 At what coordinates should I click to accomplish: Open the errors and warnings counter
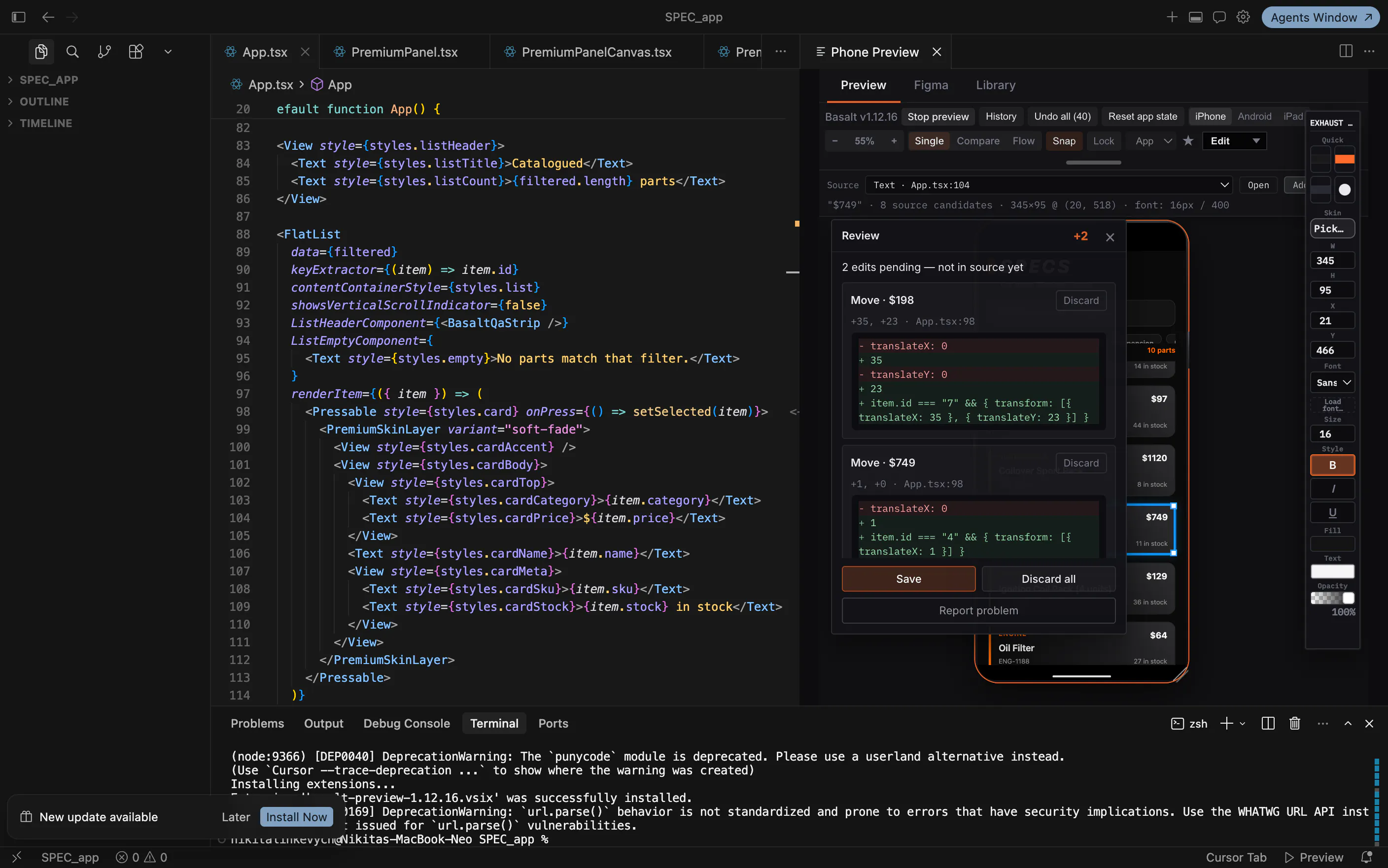coord(141,857)
